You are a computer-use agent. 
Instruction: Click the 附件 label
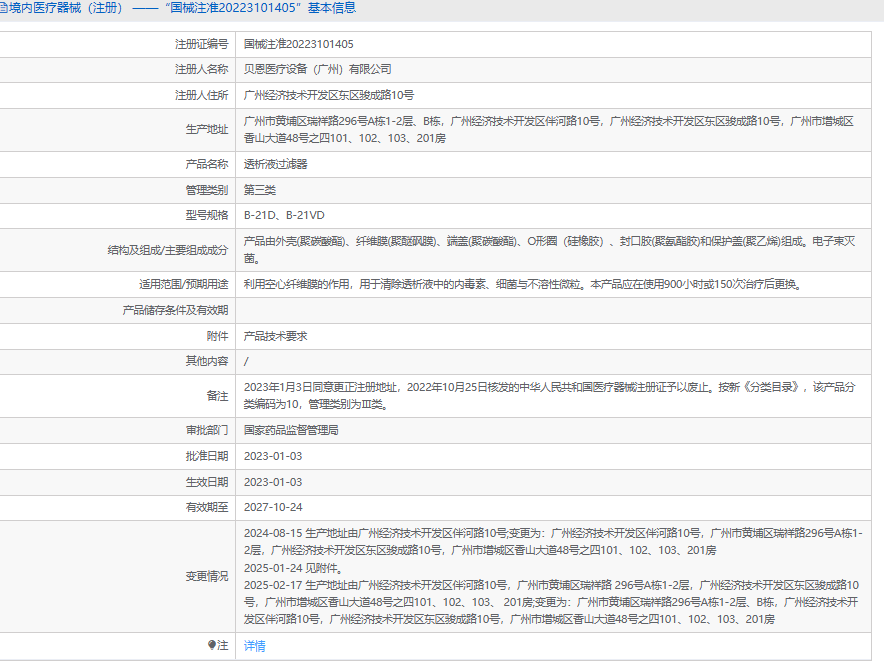[218, 336]
